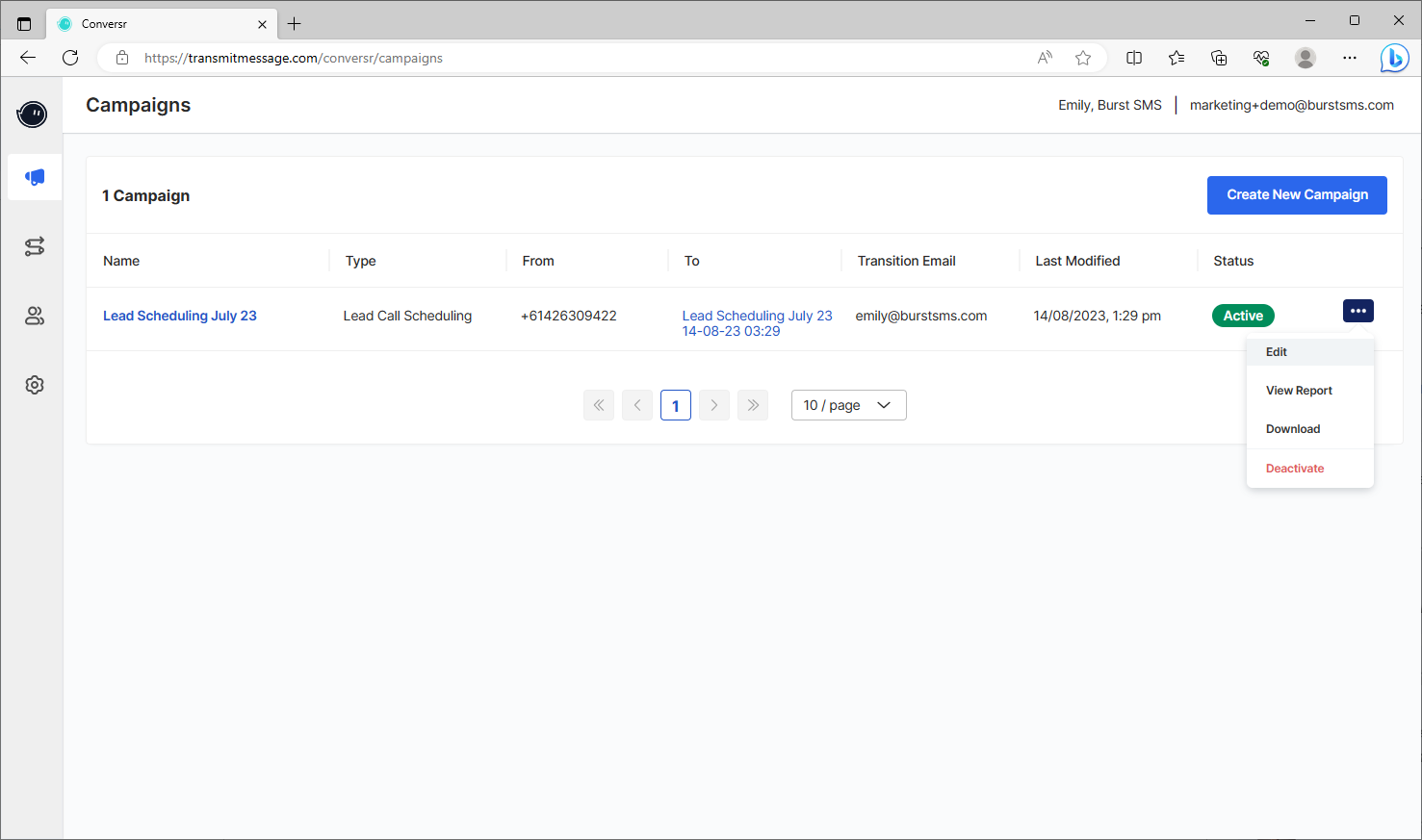This screenshot has height=840, width=1422.
Task: Open the Conversr logo home icon
Action: pyautogui.click(x=33, y=115)
